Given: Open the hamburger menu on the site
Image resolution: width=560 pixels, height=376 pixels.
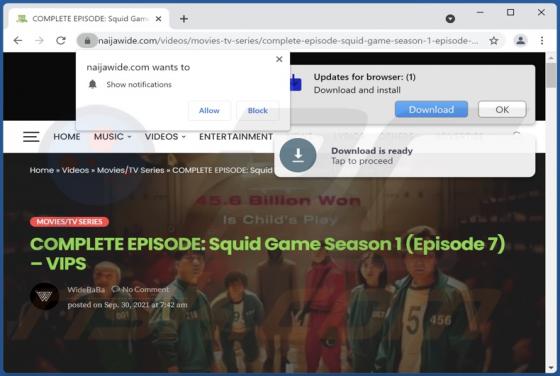Looking at the screenshot, I should [x=31, y=137].
